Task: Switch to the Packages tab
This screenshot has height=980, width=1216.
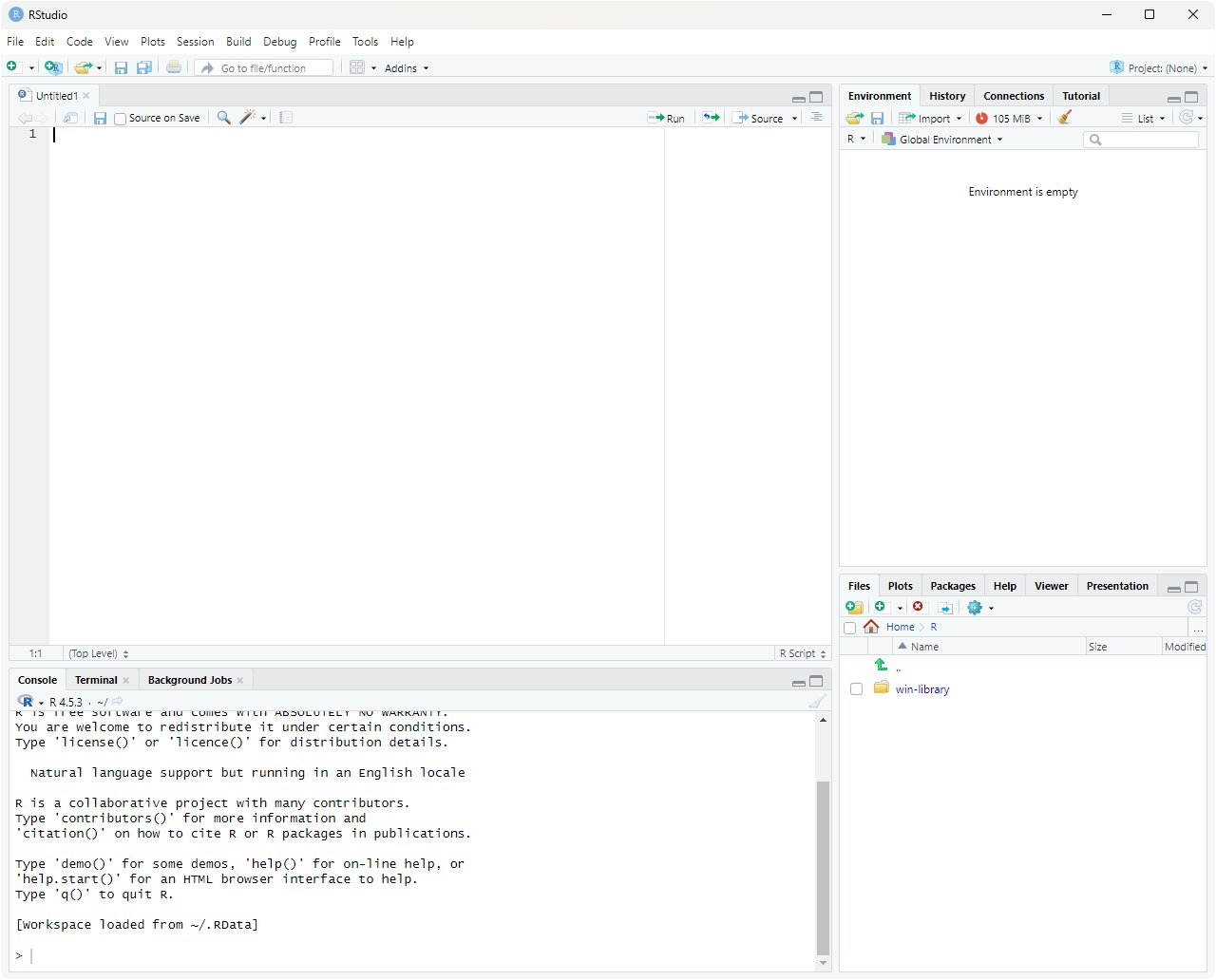Action: click(x=953, y=586)
